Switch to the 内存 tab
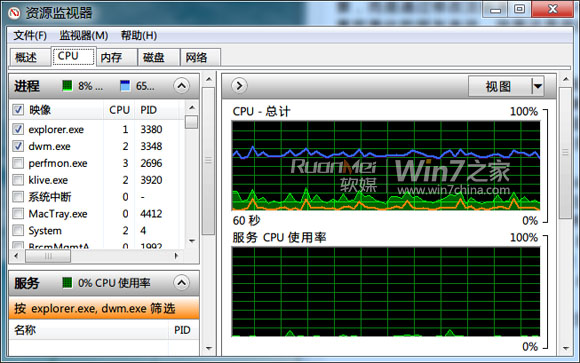 click(x=111, y=57)
